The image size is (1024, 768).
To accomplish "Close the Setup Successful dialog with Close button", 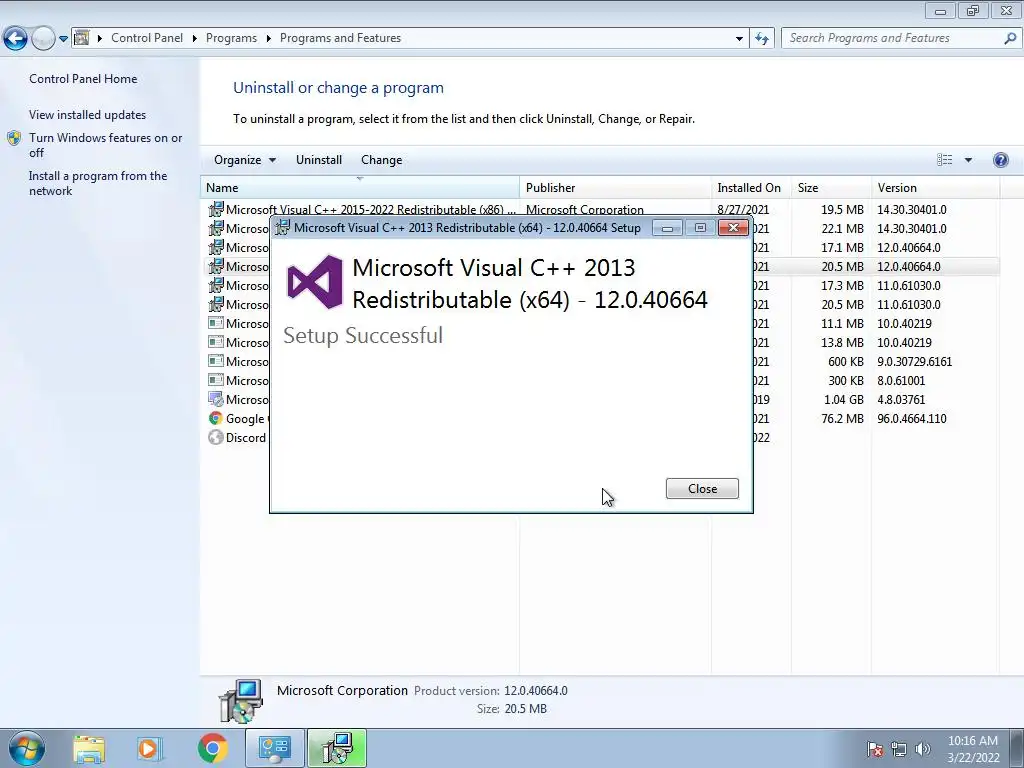I will 702,488.
